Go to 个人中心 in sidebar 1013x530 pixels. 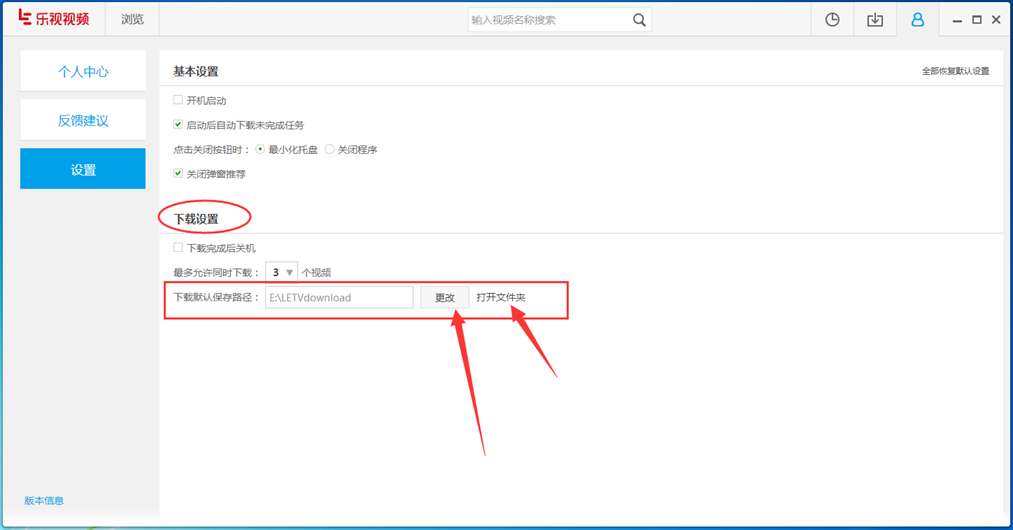(x=83, y=71)
